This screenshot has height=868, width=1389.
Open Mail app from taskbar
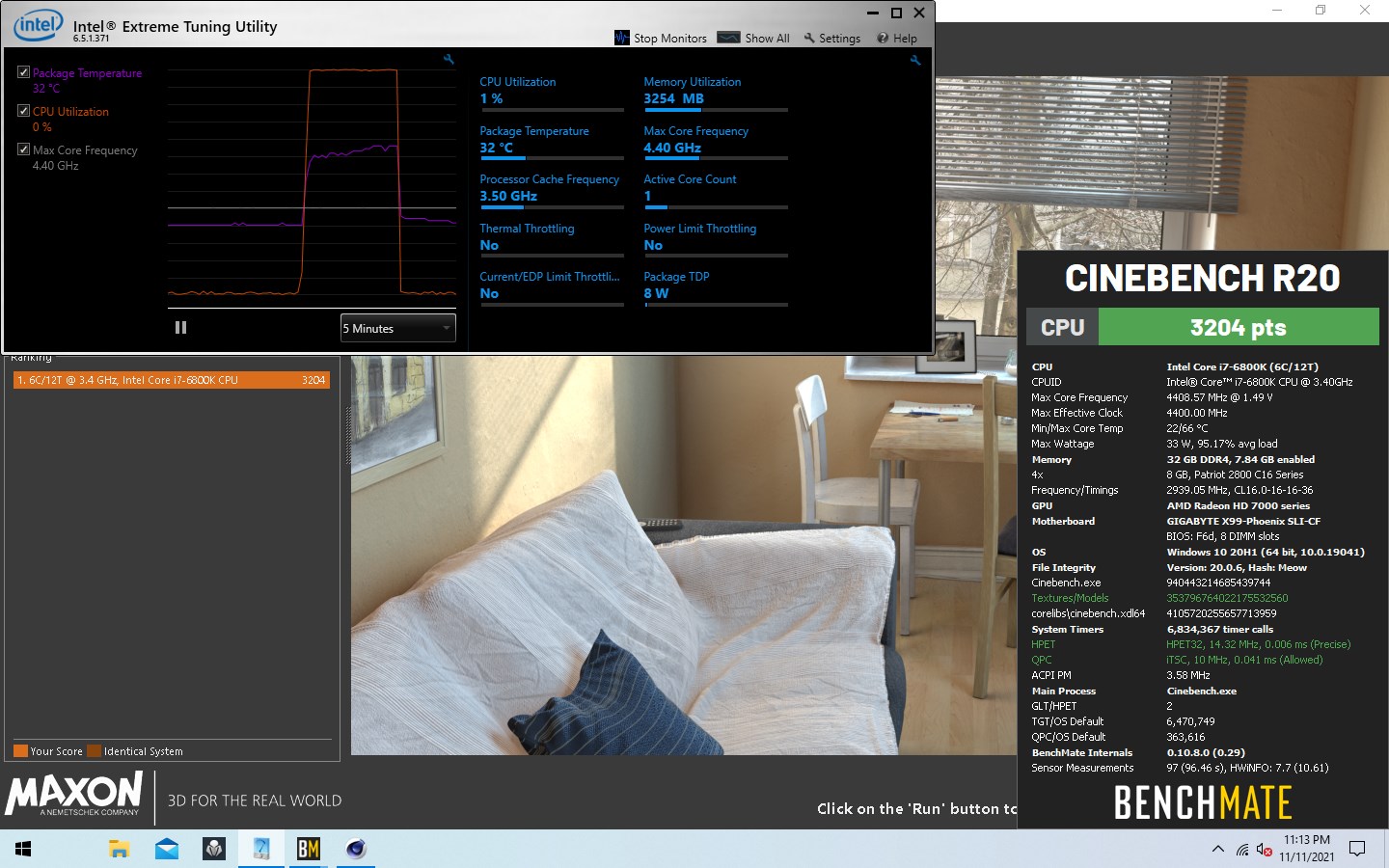(x=167, y=849)
